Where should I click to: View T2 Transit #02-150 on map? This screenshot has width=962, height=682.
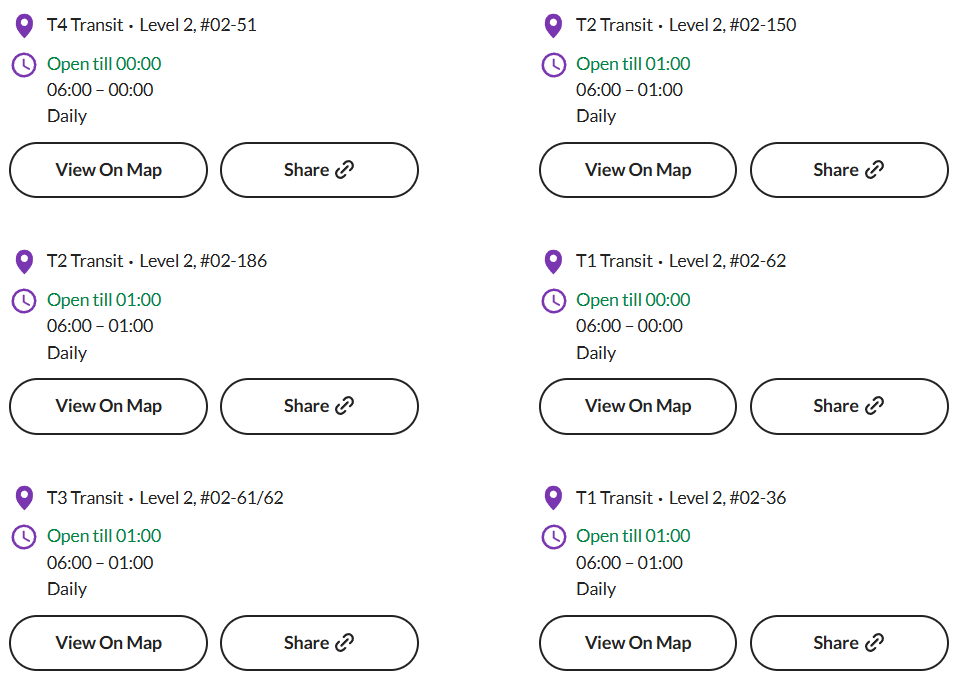click(638, 170)
